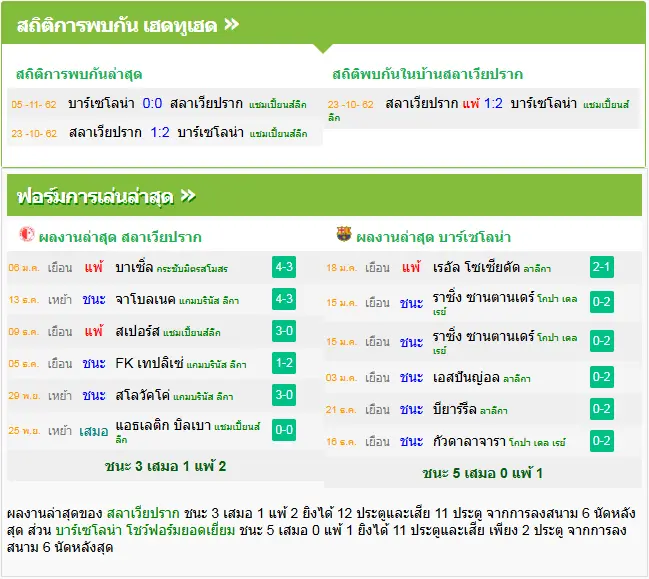
Task: Select opponent name 'สเปอร์ส'
Action: coord(137,332)
